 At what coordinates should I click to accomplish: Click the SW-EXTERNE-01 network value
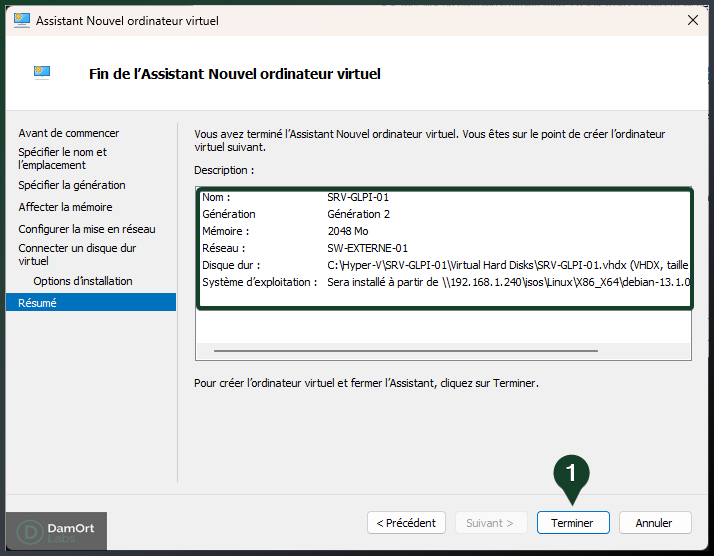point(367,248)
